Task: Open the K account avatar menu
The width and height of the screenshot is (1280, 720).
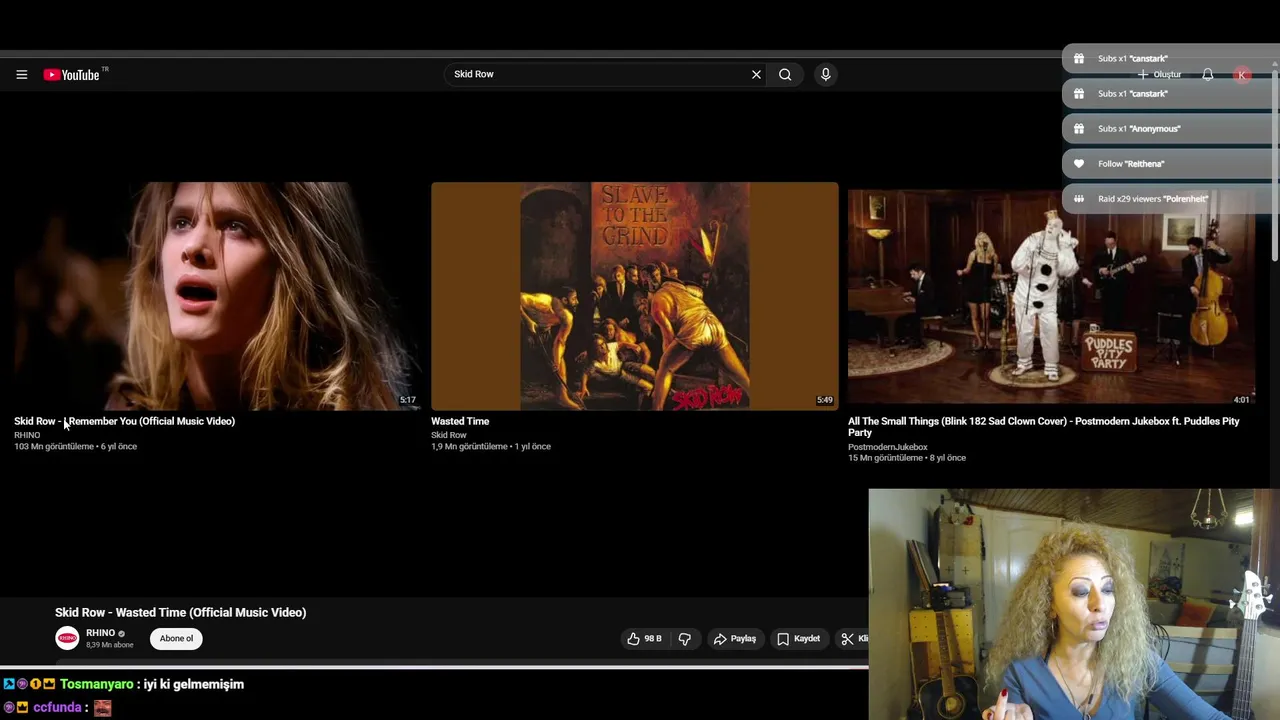Action: click(x=1242, y=74)
